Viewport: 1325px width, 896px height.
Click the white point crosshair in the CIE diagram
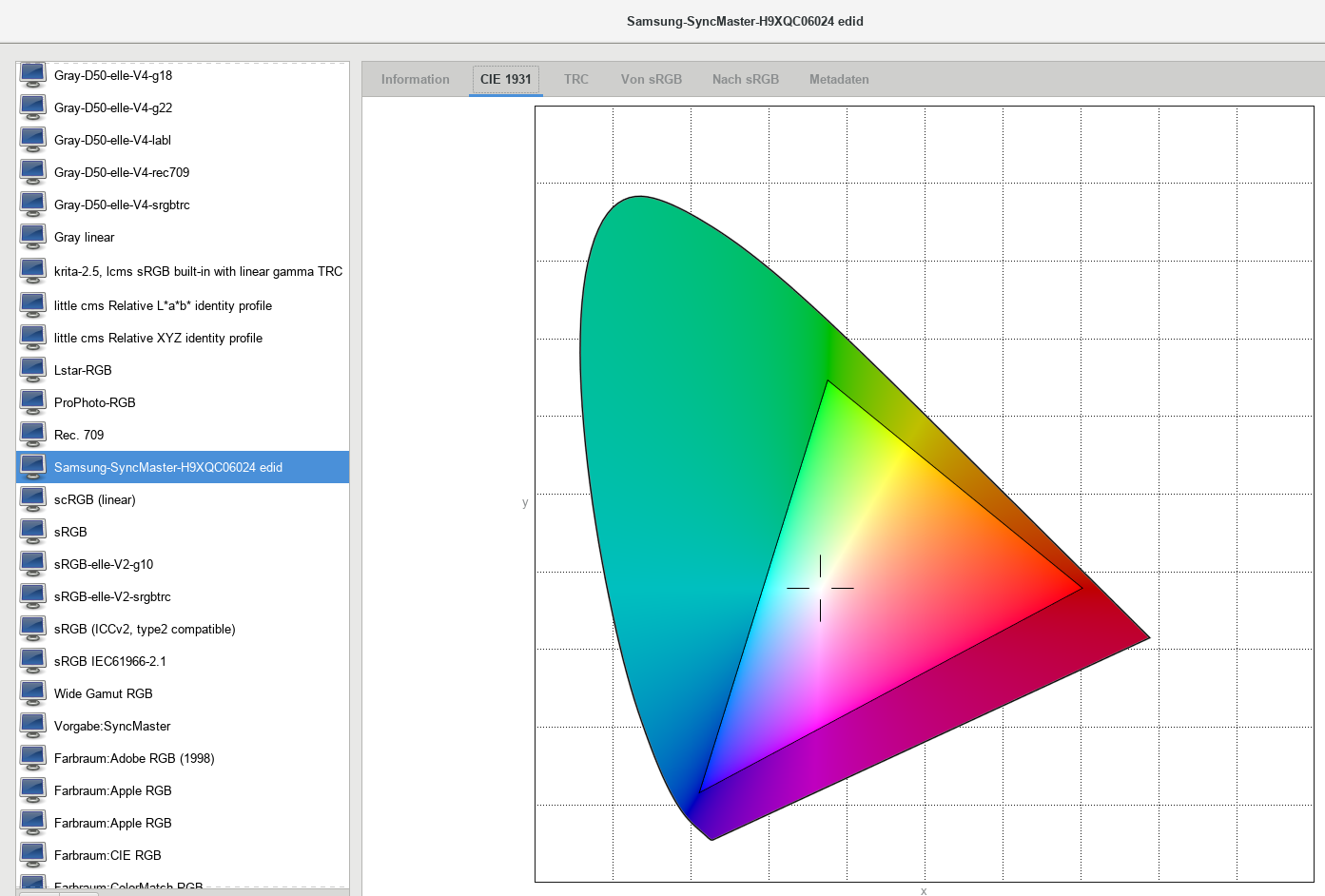820,588
